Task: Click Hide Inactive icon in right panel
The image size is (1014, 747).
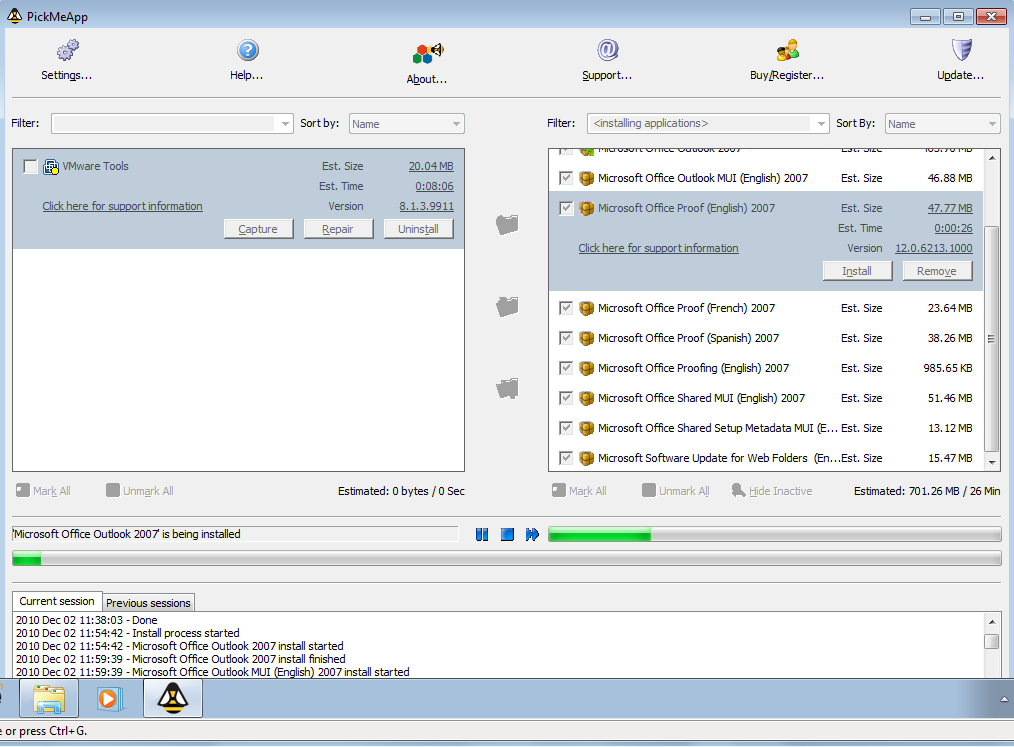Action: pyautogui.click(x=738, y=491)
